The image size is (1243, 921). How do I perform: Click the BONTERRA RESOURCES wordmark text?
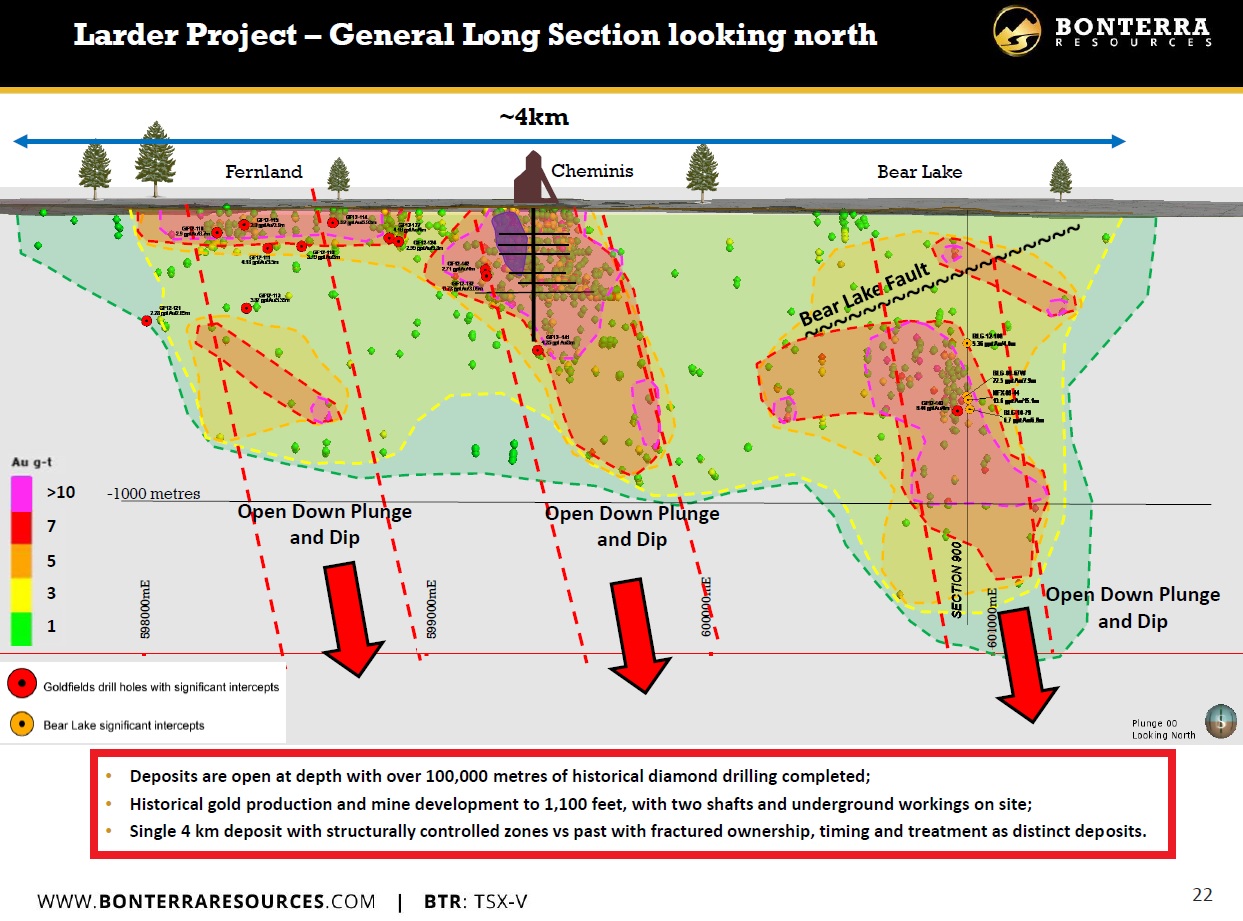coord(1134,31)
